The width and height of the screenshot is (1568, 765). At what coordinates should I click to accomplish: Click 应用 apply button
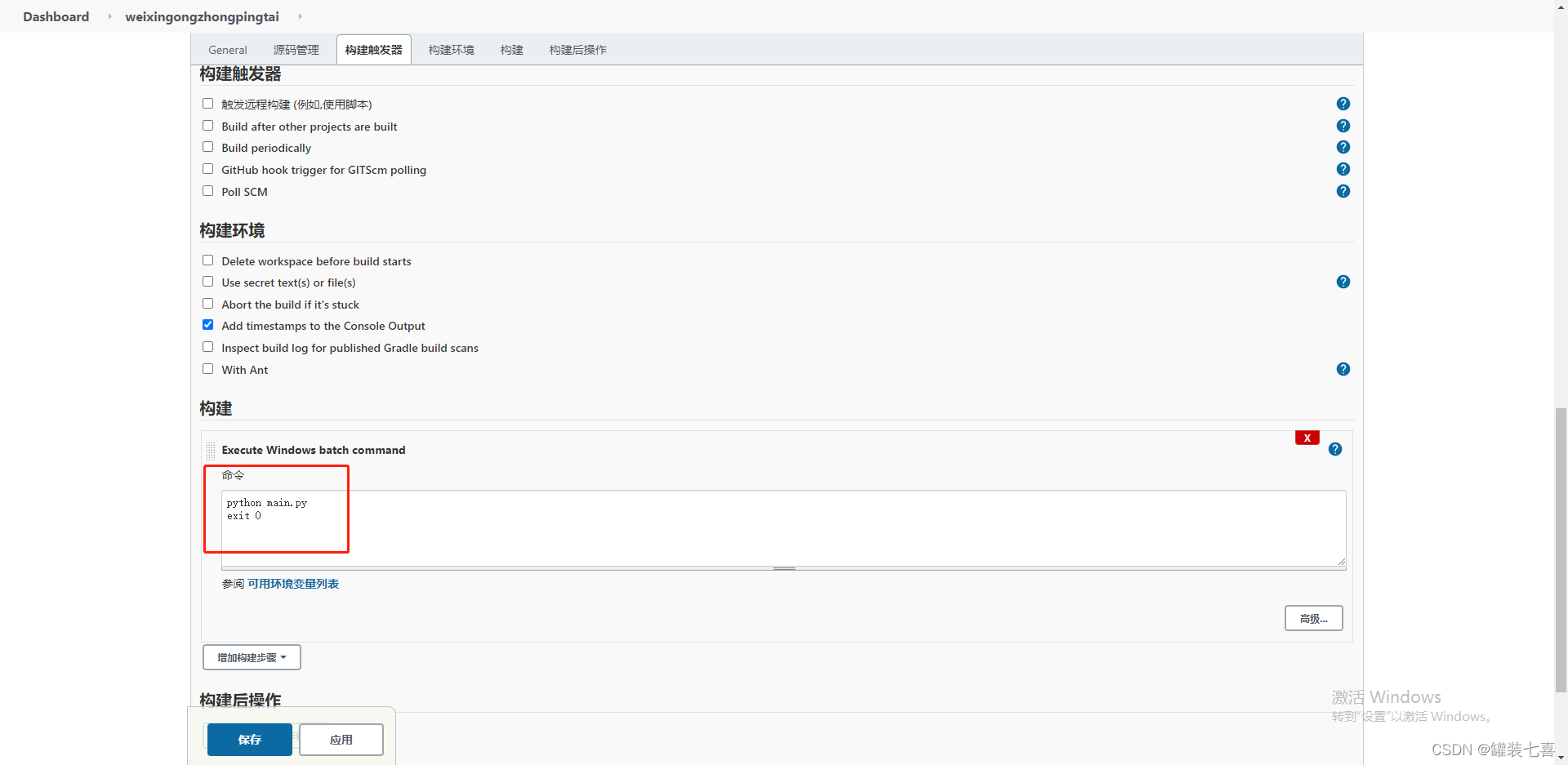click(x=341, y=740)
